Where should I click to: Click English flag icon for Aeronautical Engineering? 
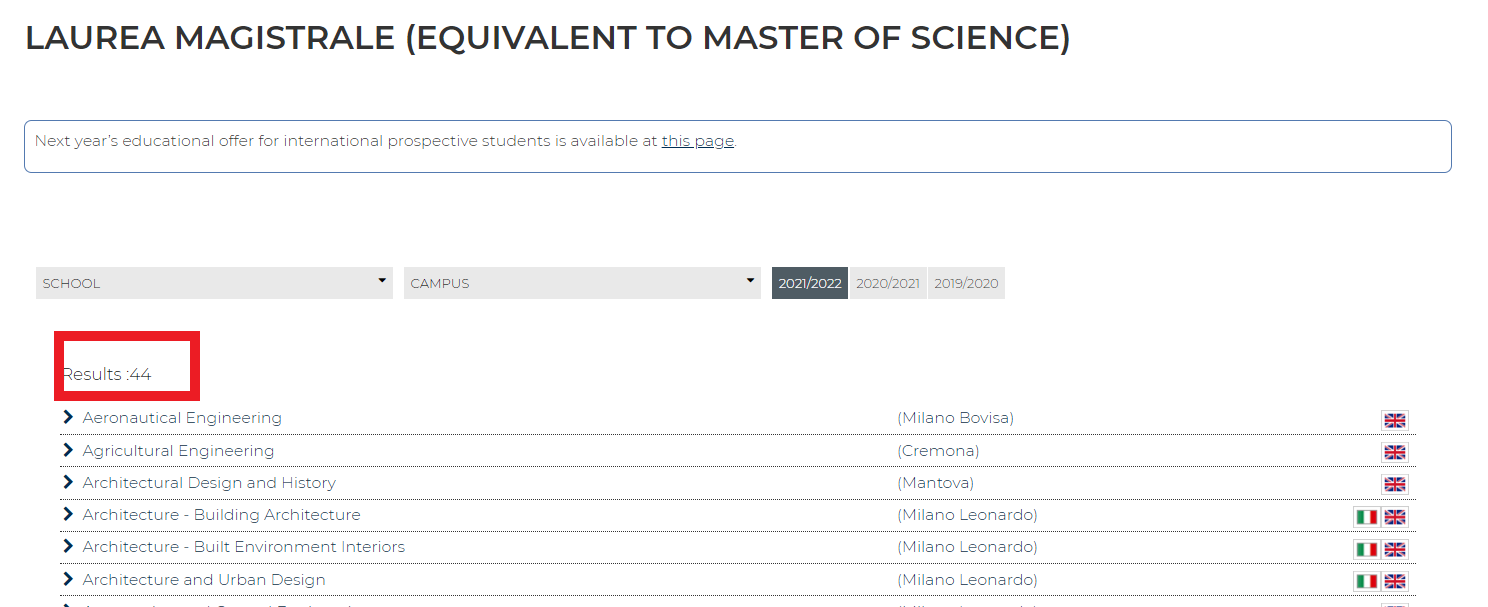tap(1394, 421)
